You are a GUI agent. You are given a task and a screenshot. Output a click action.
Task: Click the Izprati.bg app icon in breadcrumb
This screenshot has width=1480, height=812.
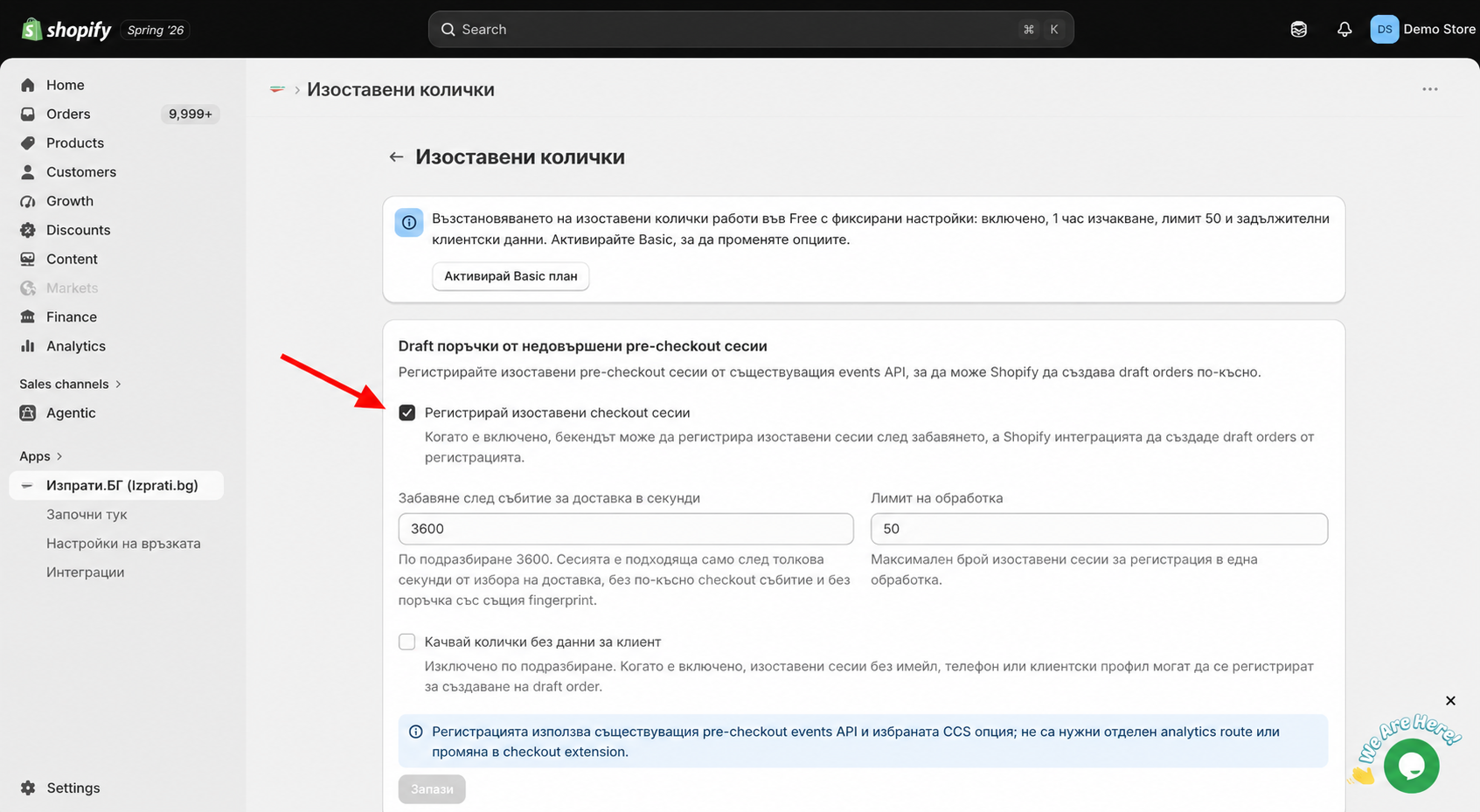click(x=278, y=89)
